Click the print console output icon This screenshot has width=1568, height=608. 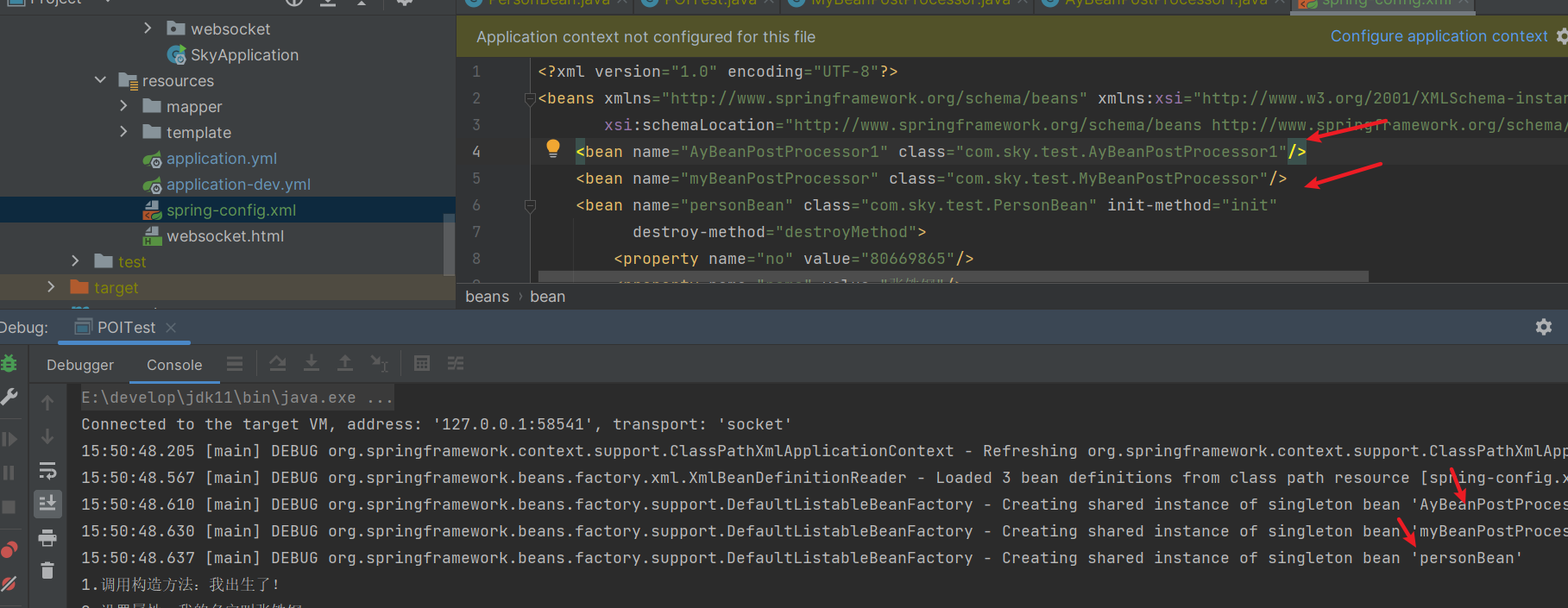[47, 538]
